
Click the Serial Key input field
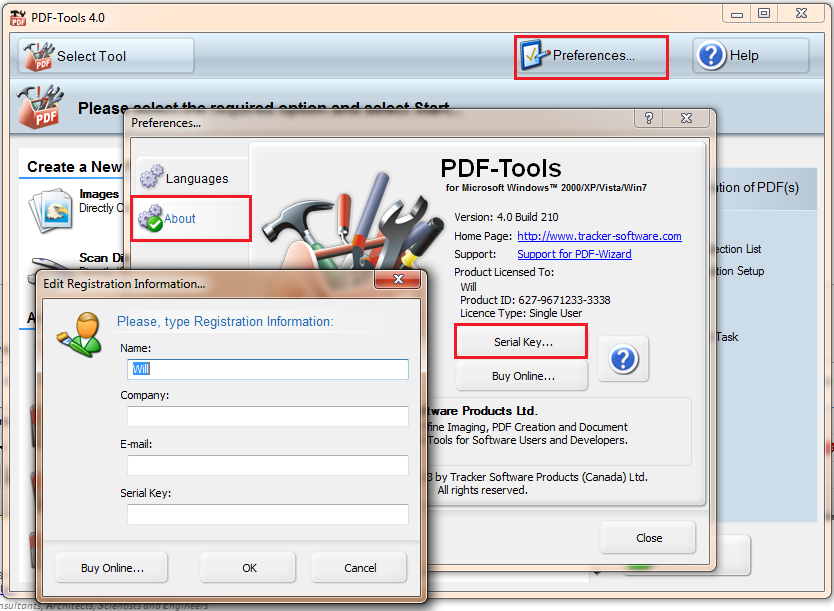point(268,514)
